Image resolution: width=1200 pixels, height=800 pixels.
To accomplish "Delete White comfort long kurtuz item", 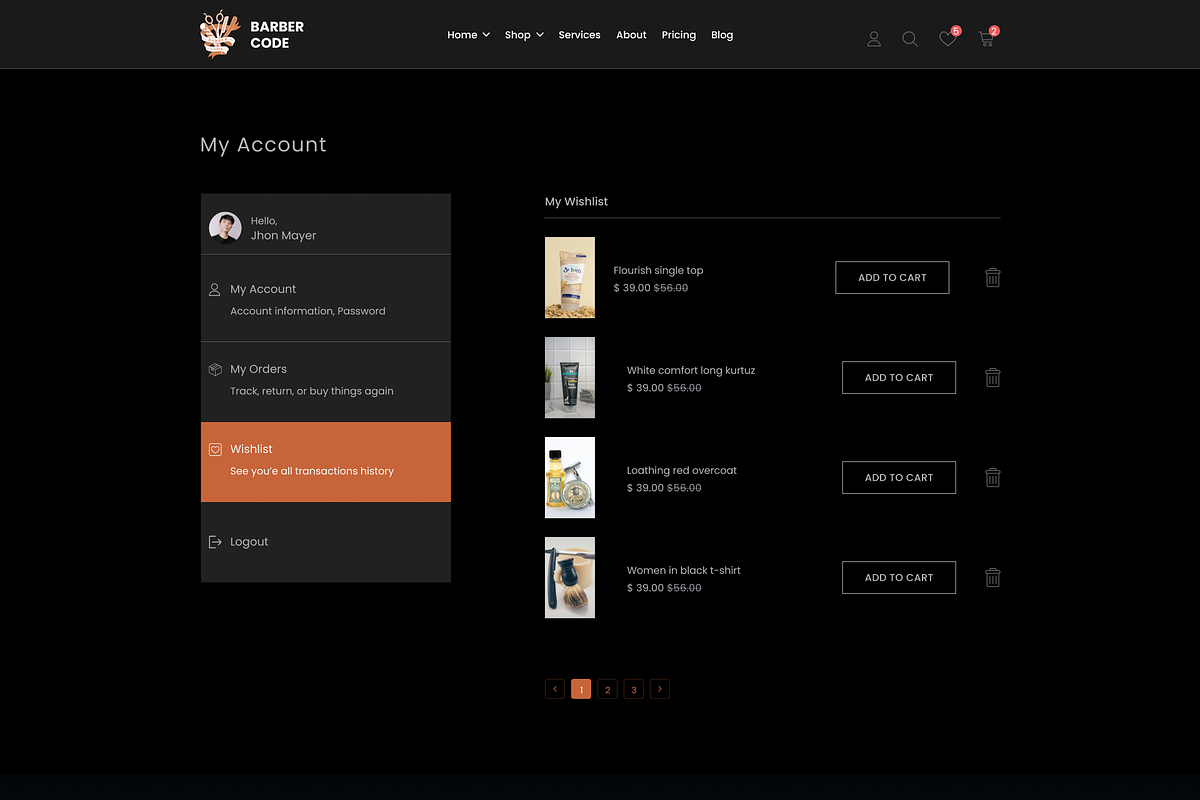I will 993,378.
